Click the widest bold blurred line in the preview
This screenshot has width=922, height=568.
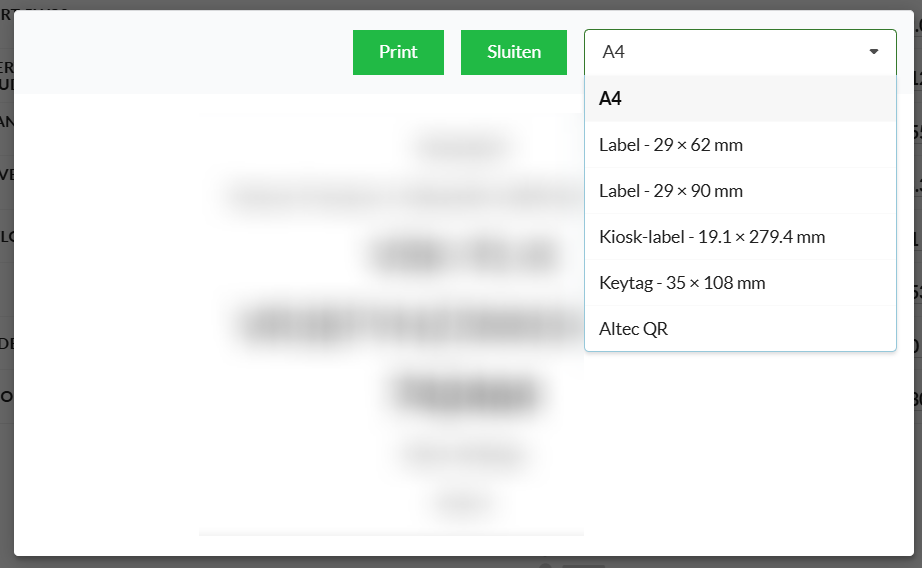pyautogui.click(x=410, y=324)
